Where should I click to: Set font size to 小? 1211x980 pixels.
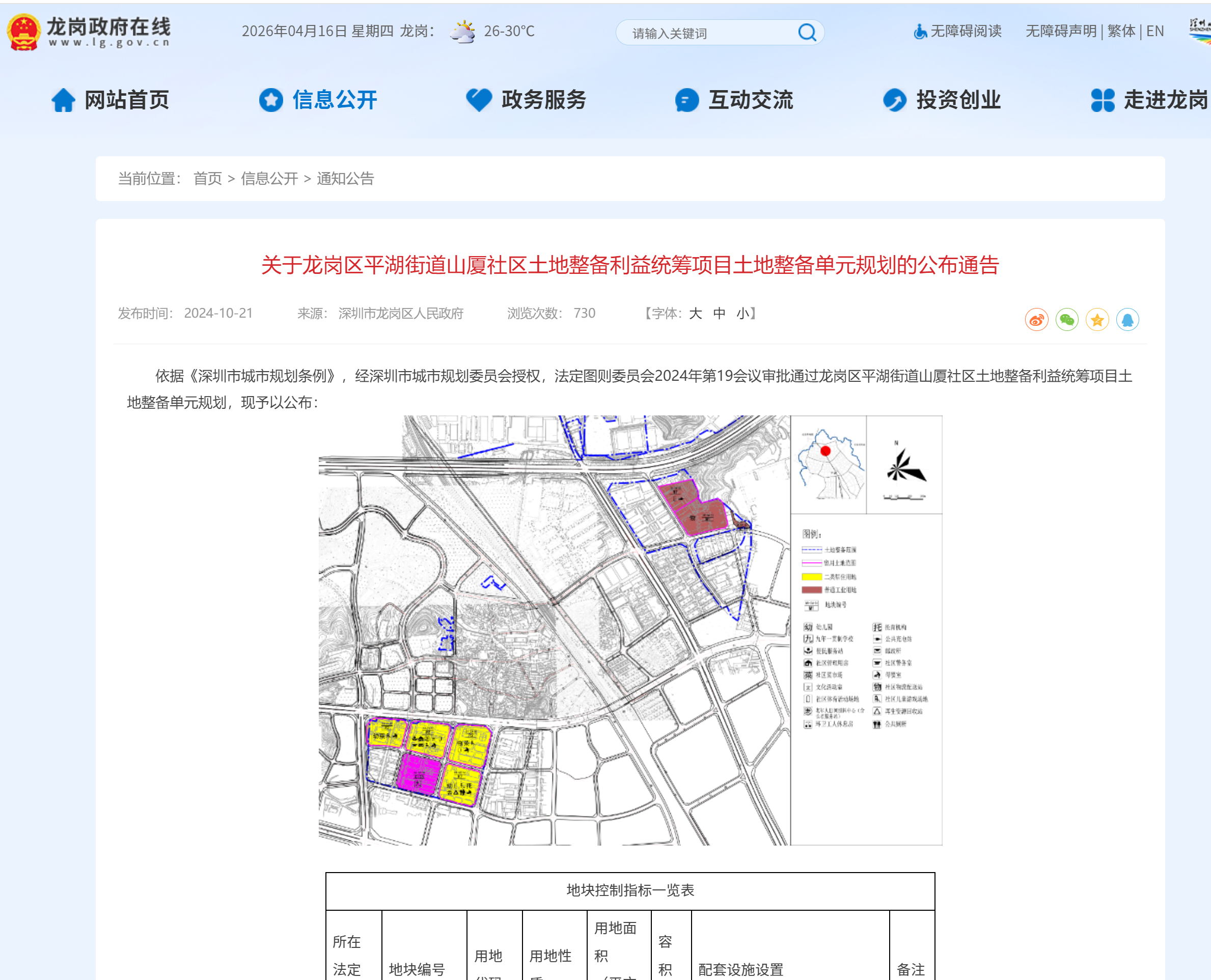(742, 313)
